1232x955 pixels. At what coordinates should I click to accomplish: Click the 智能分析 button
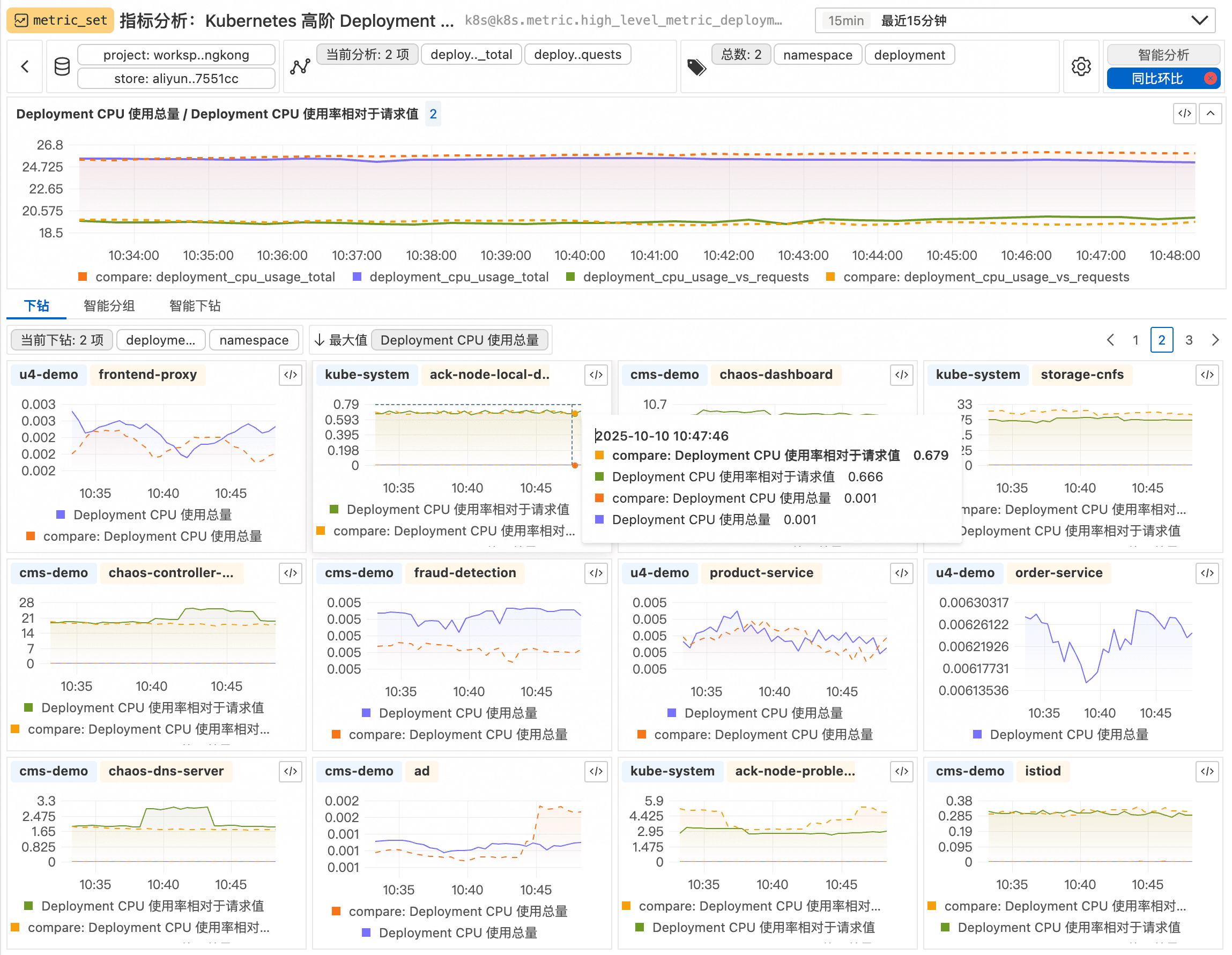1163,55
